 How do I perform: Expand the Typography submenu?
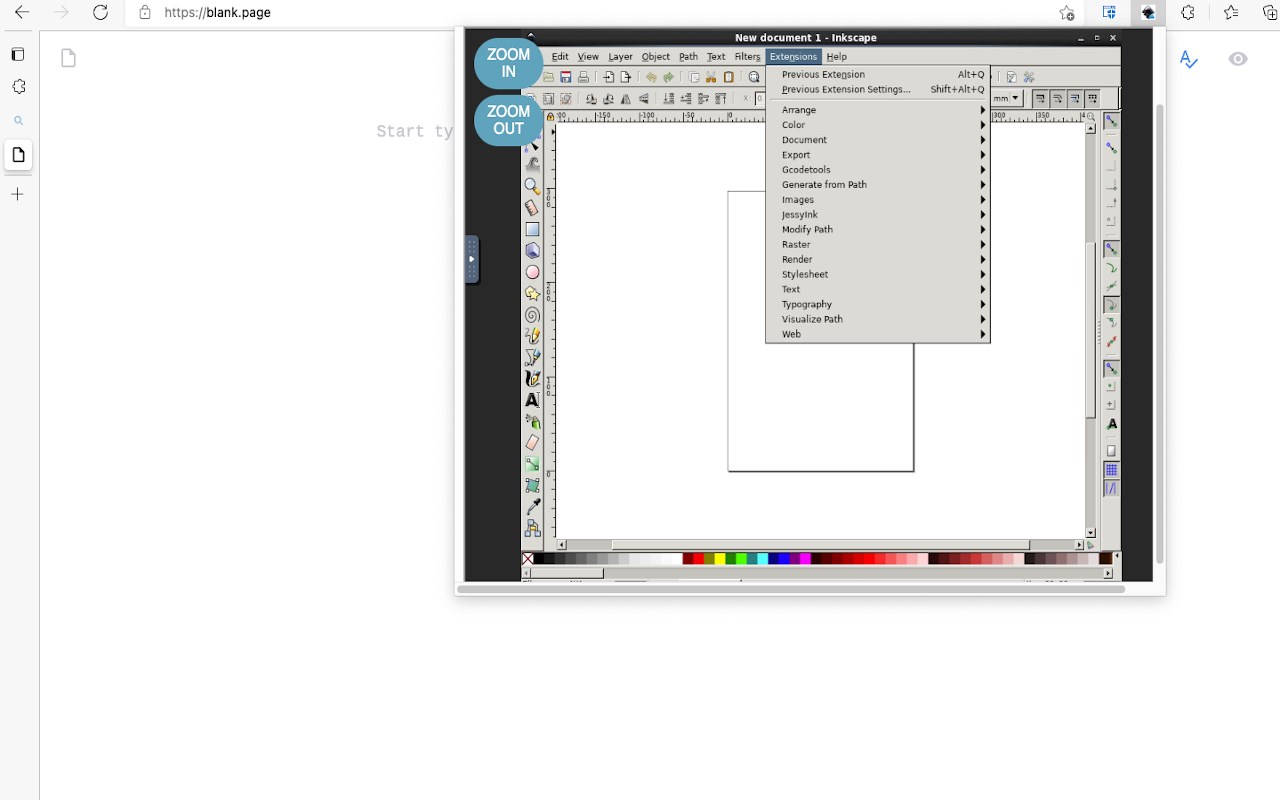(878, 304)
